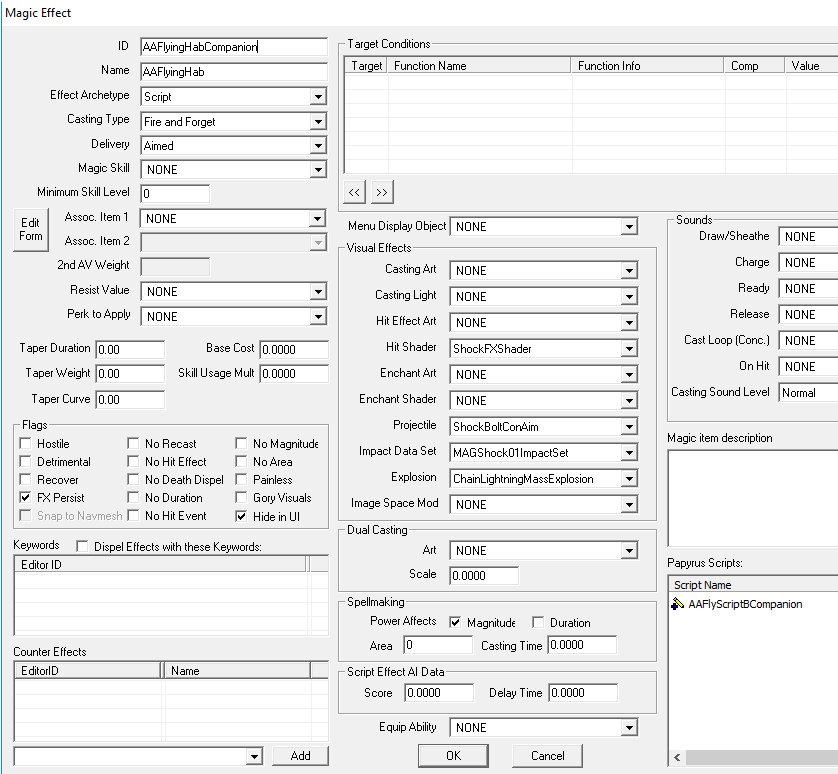This screenshot has height=774, width=838.
Task: Click the Magic item description box
Action: [x=753, y=498]
